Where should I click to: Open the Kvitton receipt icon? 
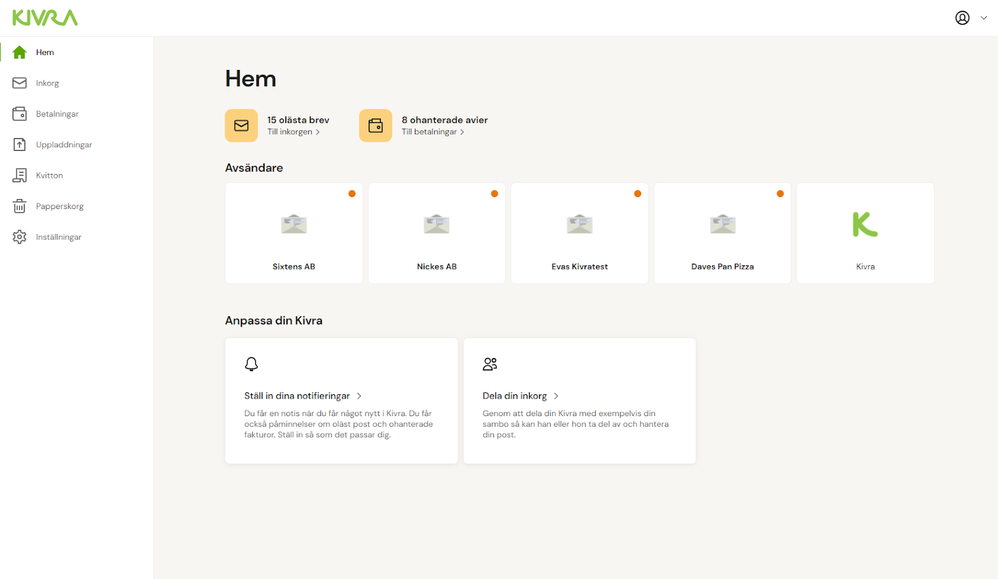[20, 176]
